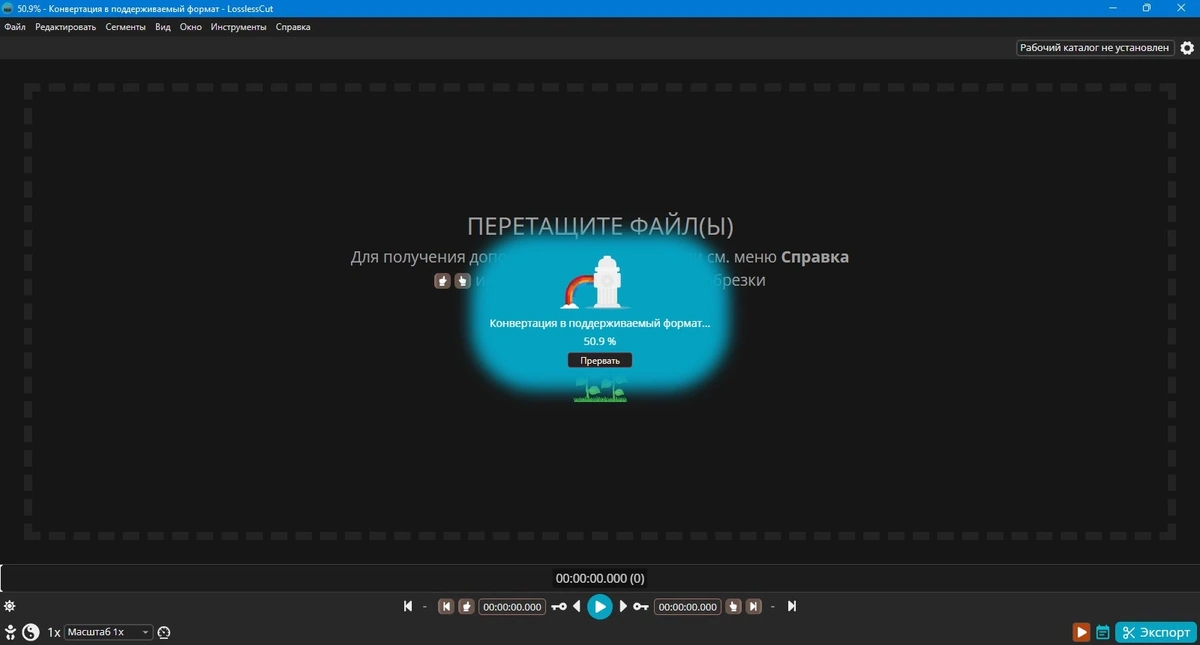Cancel conversion with the Прервать button
Image resolution: width=1200 pixels, height=645 pixels.
(600, 360)
